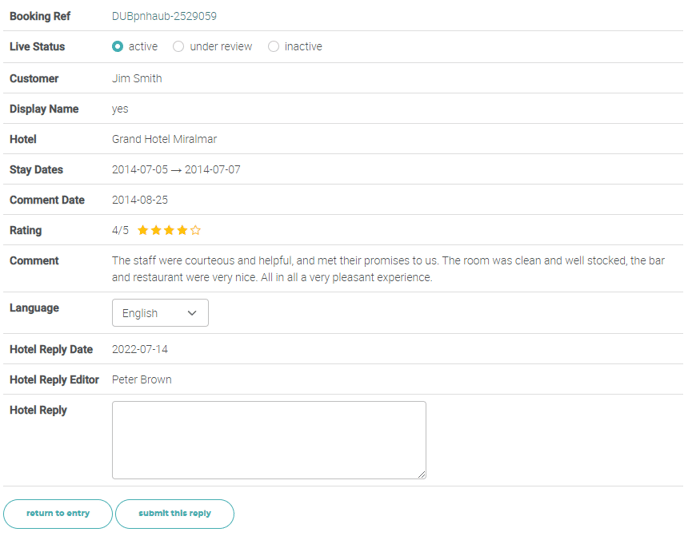The image size is (688, 540).
Task: Click the hotel name Grand Hotel Miralmar
Action: point(164,139)
